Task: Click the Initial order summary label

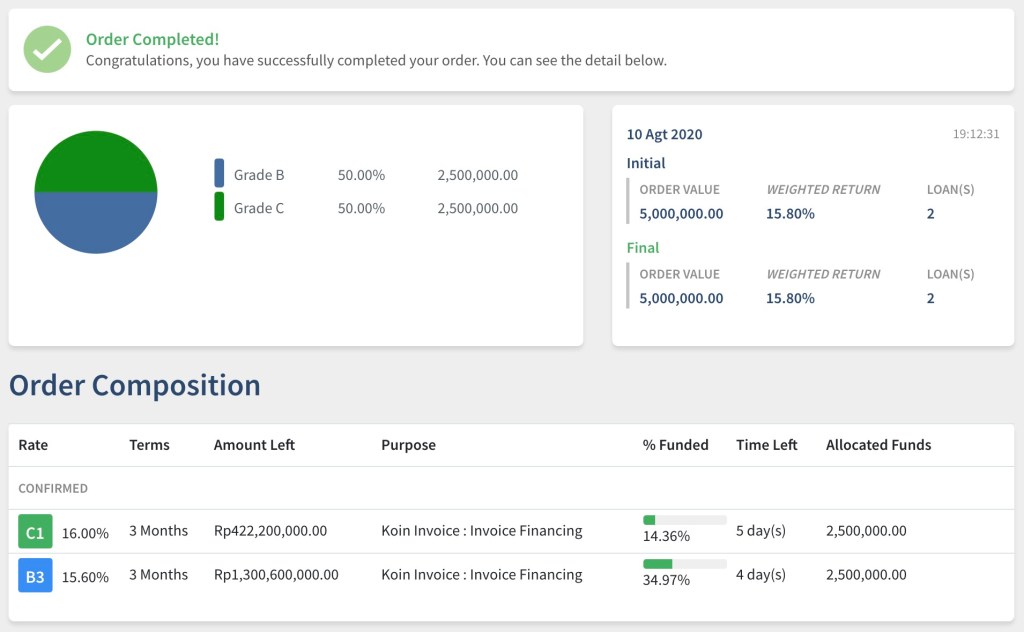Action: 646,163
